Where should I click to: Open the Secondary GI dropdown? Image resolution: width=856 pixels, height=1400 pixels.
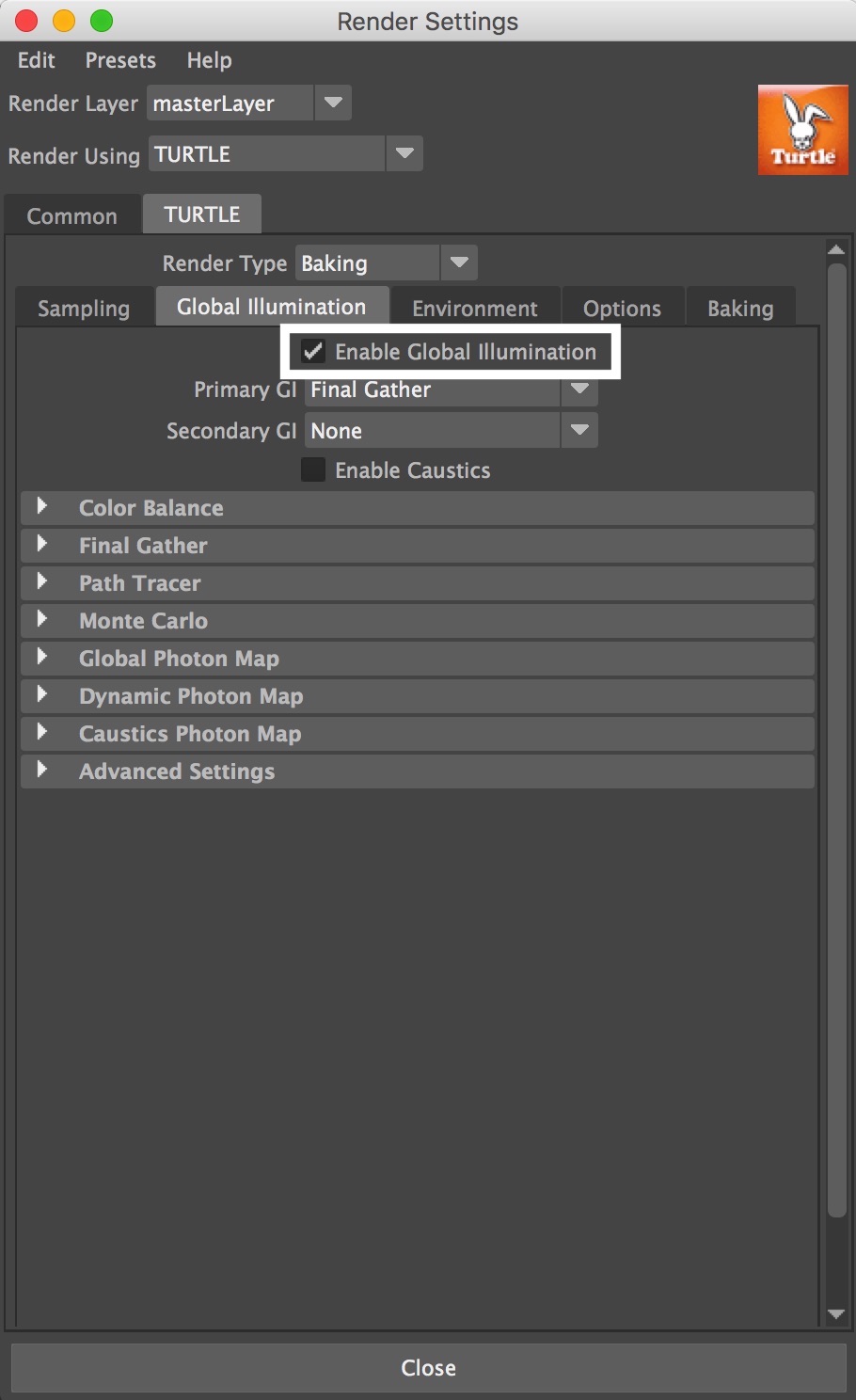point(451,430)
